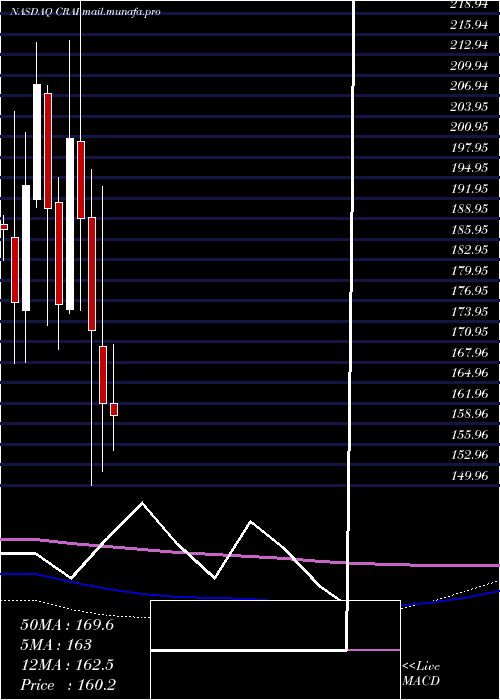Select the 176.95 price level
The height and width of the screenshot is (700, 500).
pyautogui.click(x=469, y=291)
